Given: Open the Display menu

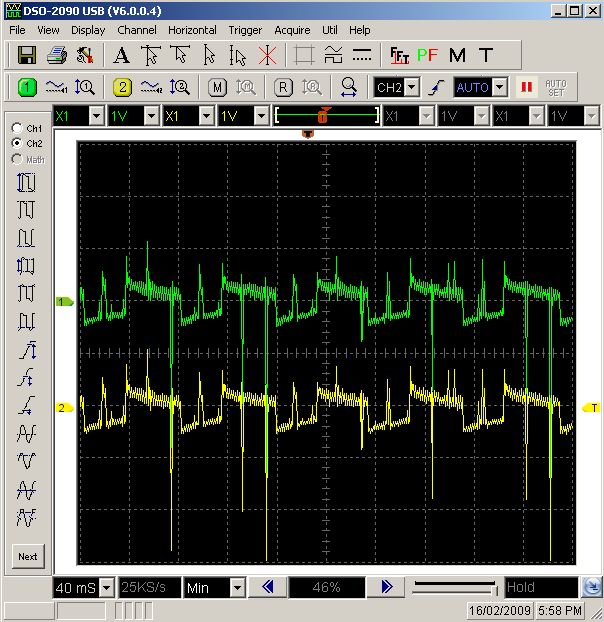Looking at the screenshot, I should tap(88, 30).
